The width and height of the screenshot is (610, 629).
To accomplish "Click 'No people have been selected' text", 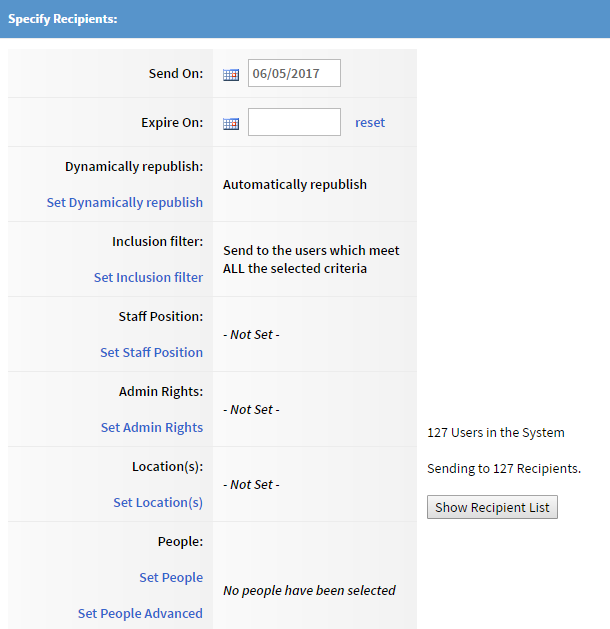I will 309,590.
